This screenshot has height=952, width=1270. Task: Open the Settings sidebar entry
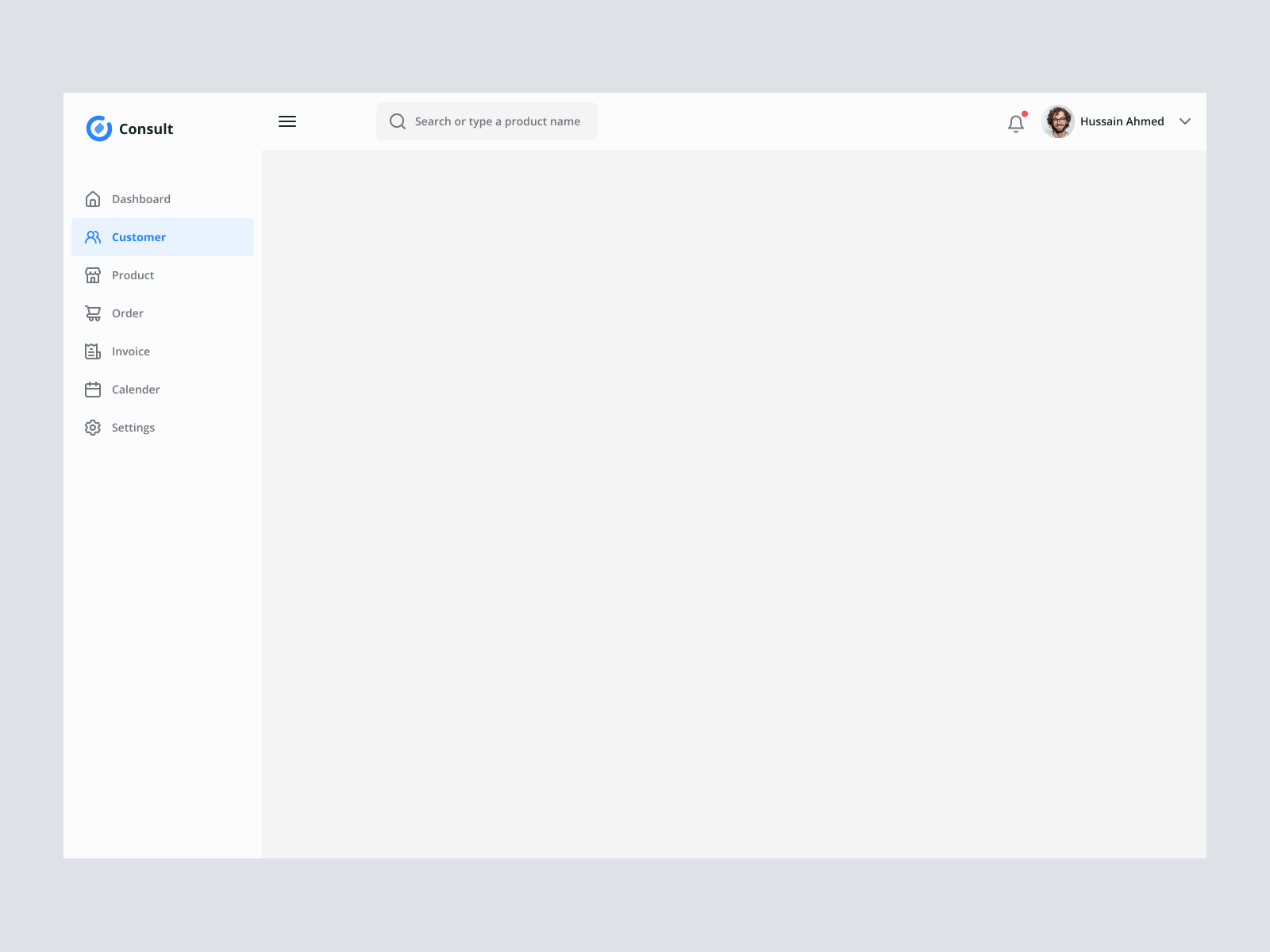point(133,427)
